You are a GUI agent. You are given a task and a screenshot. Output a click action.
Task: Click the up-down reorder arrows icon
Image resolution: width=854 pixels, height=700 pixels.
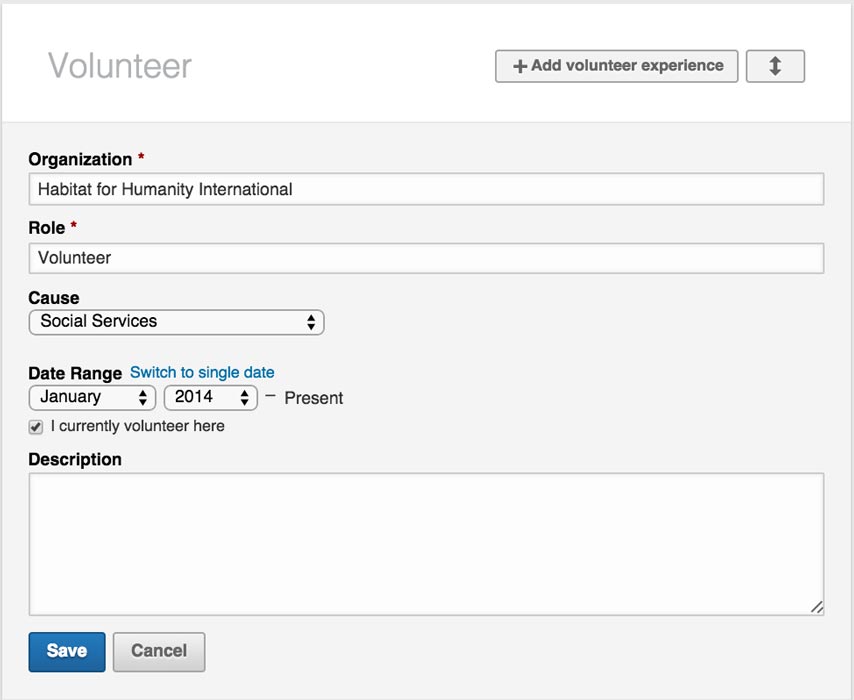(x=776, y=66)
